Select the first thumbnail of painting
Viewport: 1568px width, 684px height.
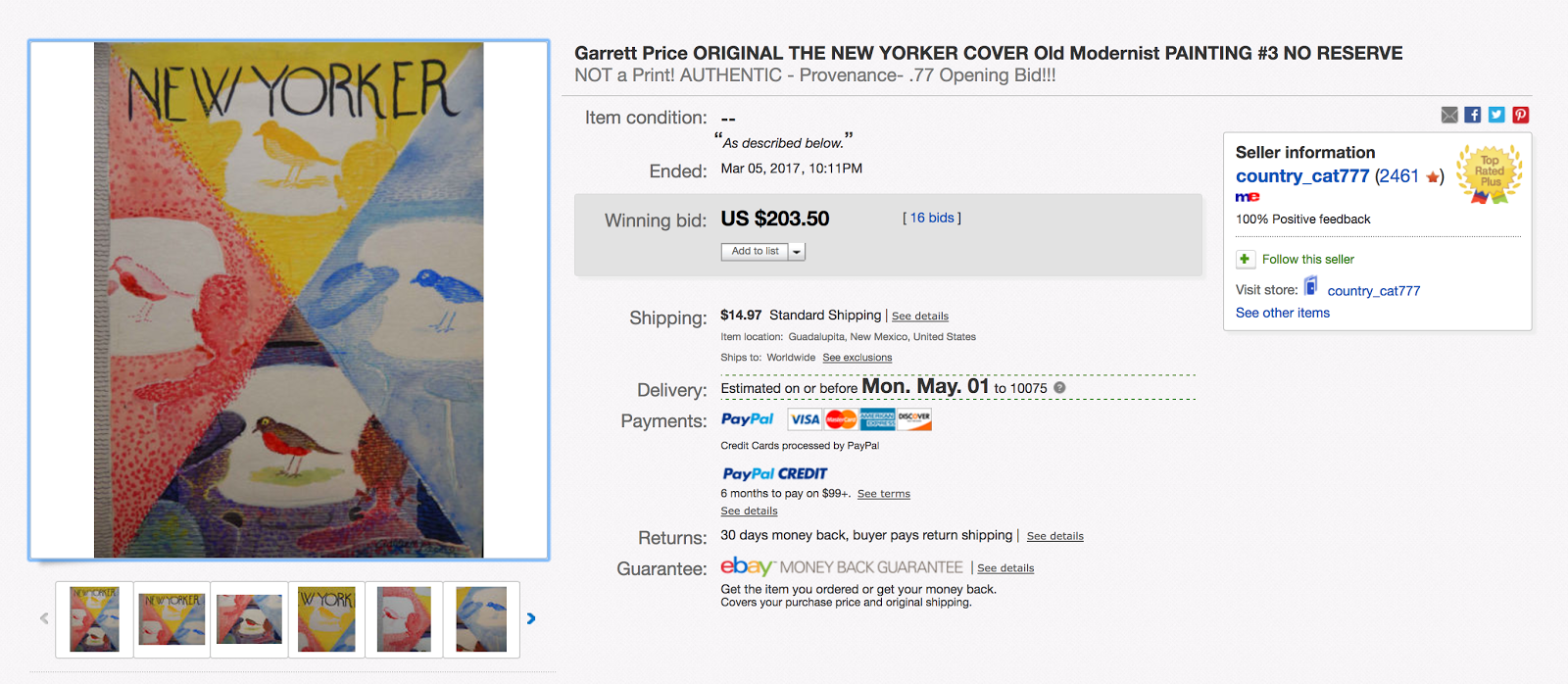click(94, 619)
